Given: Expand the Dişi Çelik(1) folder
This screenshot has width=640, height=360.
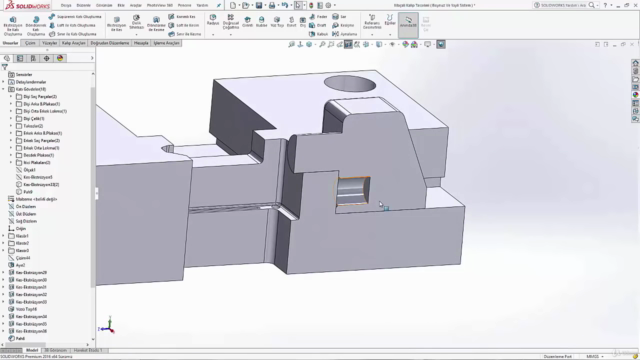Looking at the screenshot, I should point(11,118).
